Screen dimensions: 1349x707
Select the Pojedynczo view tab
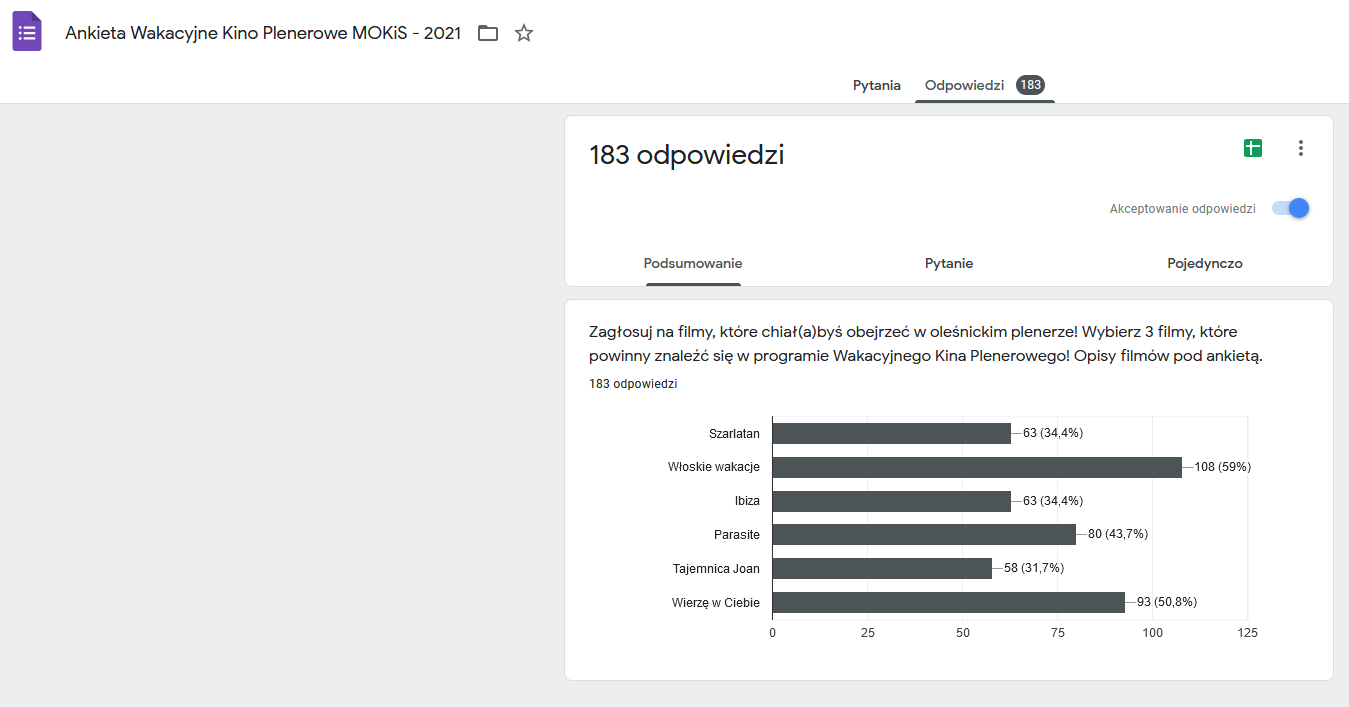(1205, 264)
